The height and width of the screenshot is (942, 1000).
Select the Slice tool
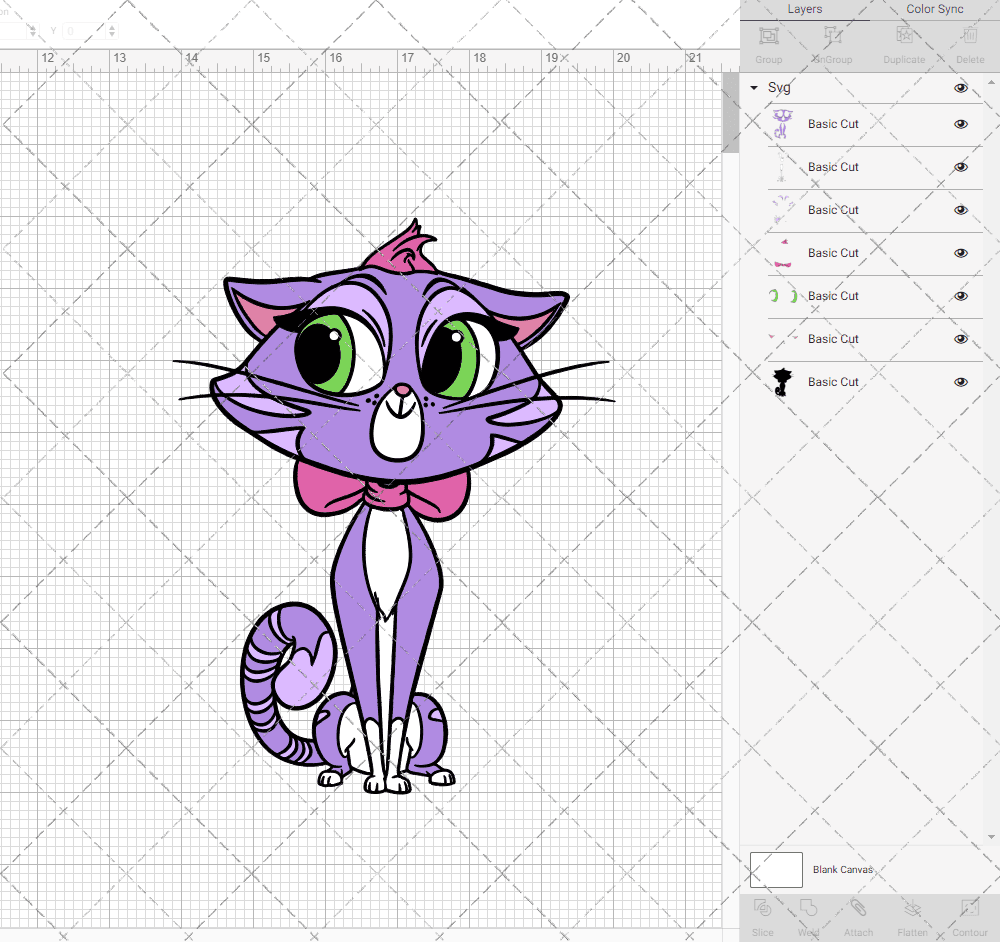[762, 908]
